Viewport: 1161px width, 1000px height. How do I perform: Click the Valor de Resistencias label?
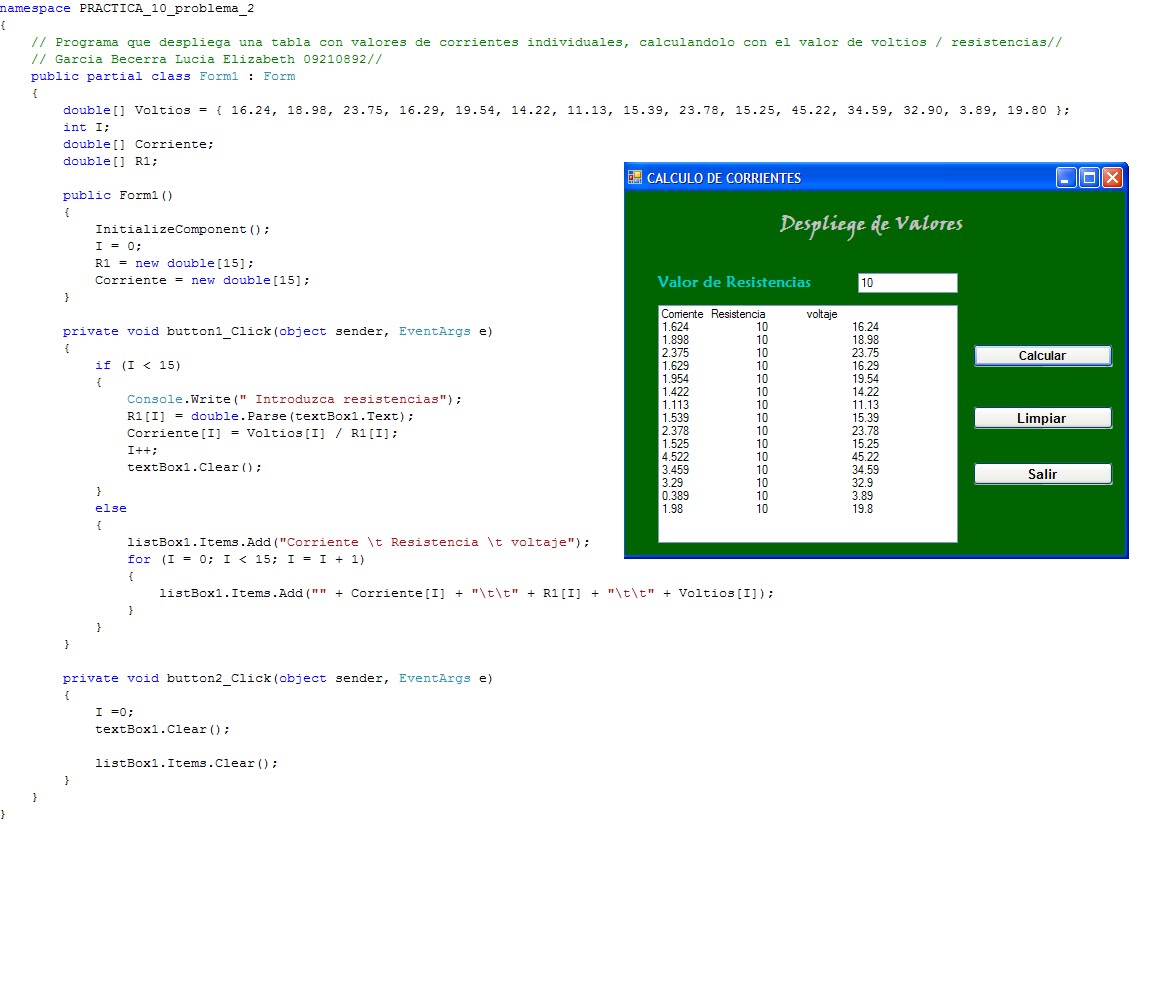733,282
